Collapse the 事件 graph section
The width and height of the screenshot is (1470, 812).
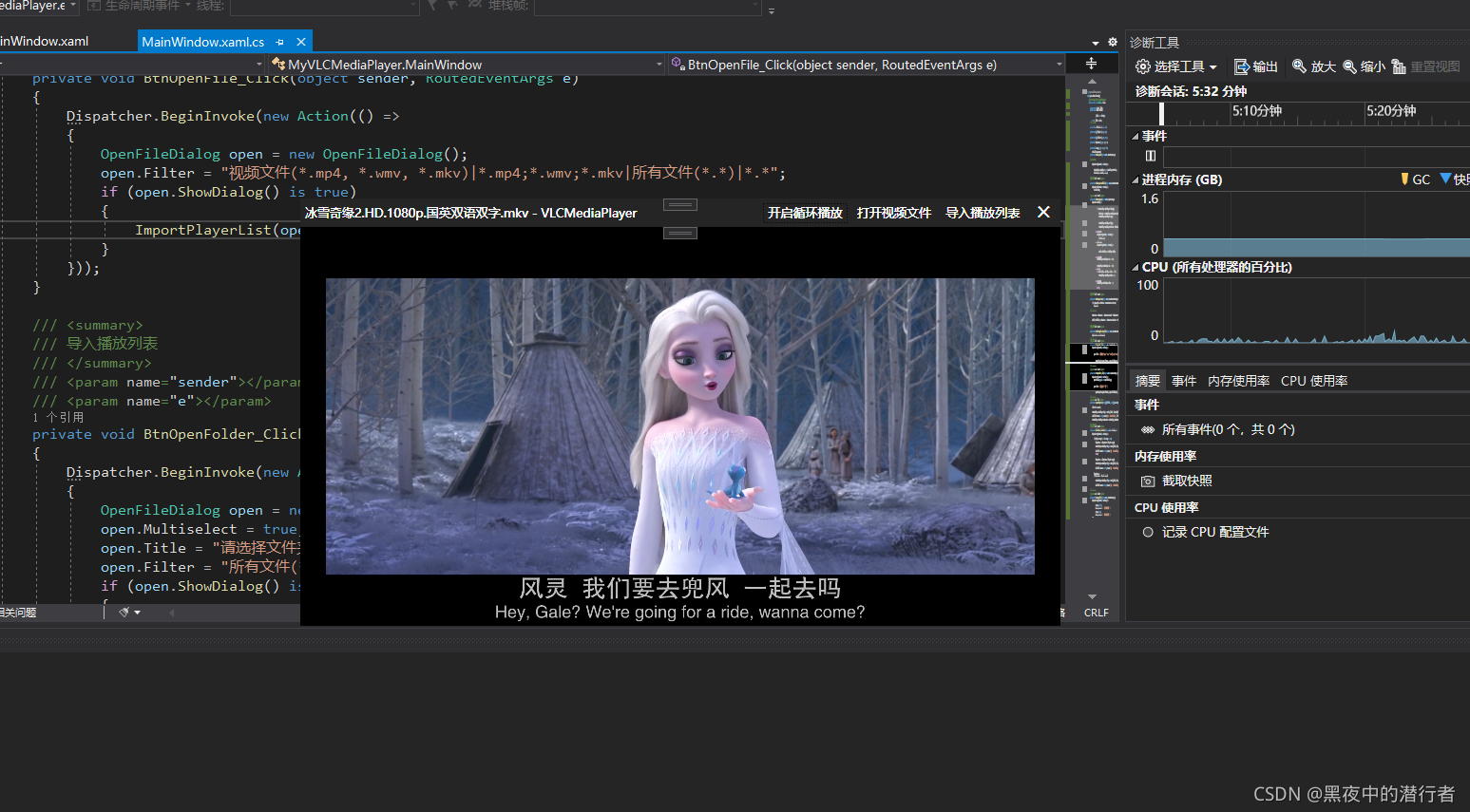pos(1136,137)
